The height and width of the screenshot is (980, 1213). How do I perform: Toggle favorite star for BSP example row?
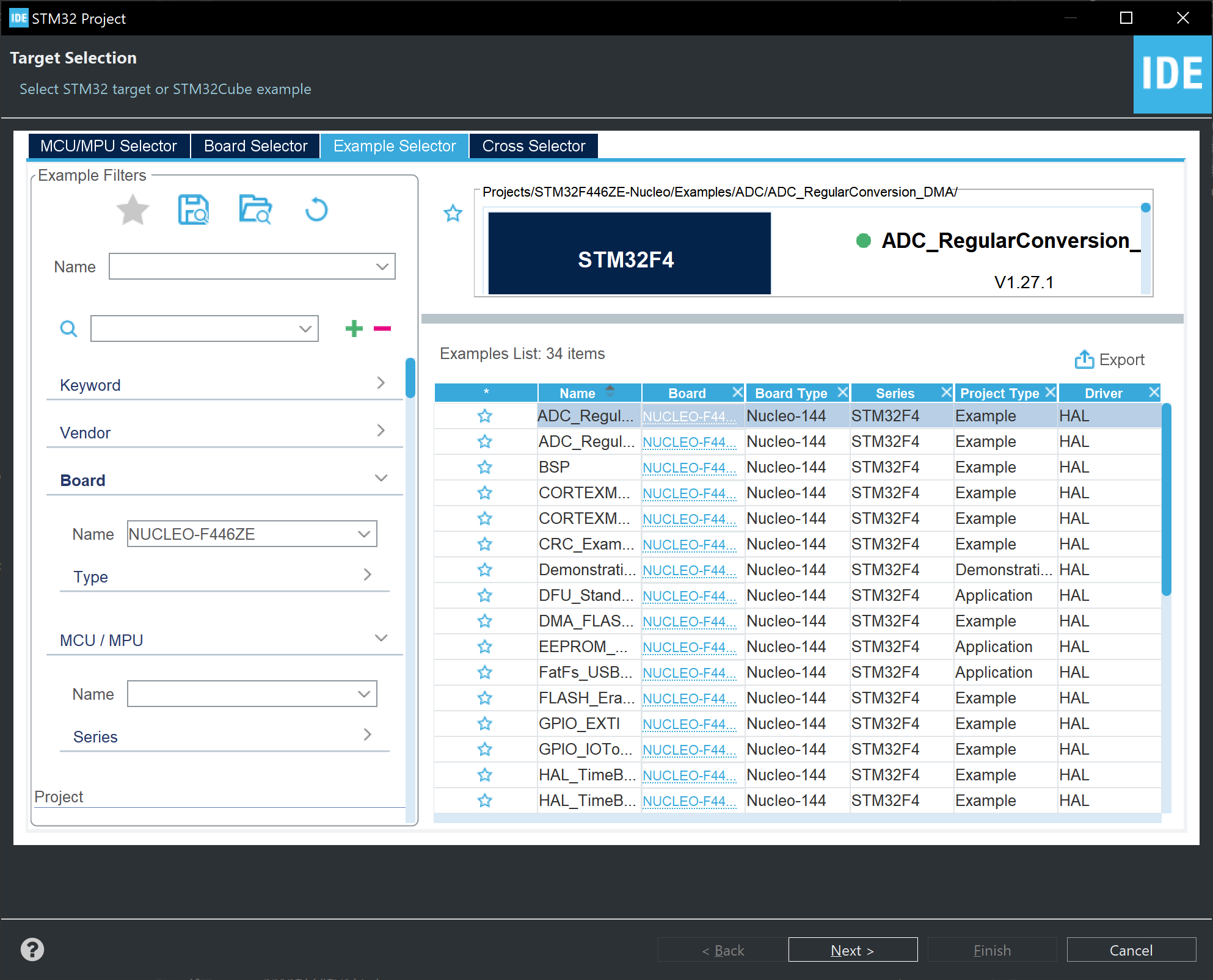click(x=485, y=467)
